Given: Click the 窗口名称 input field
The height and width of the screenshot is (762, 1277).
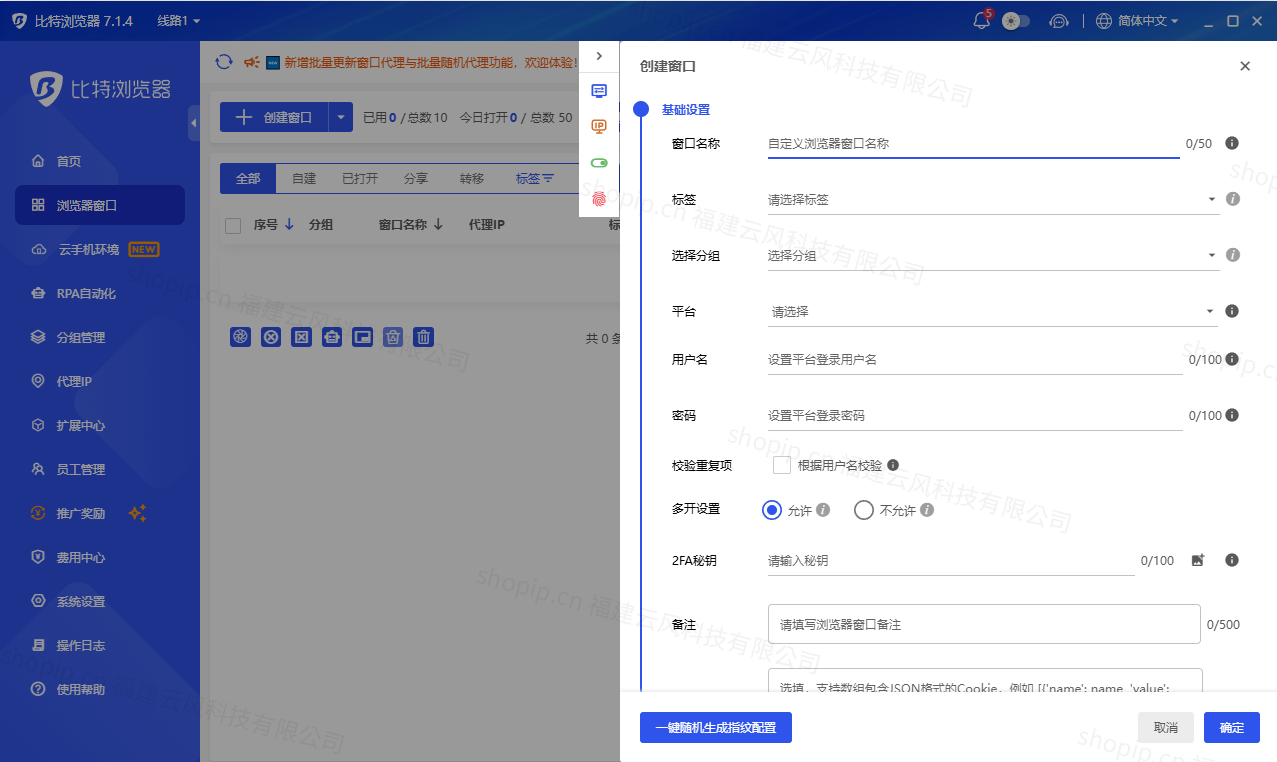Looking at the screenshot, I should pyautogui.click(x=973, y=144).
